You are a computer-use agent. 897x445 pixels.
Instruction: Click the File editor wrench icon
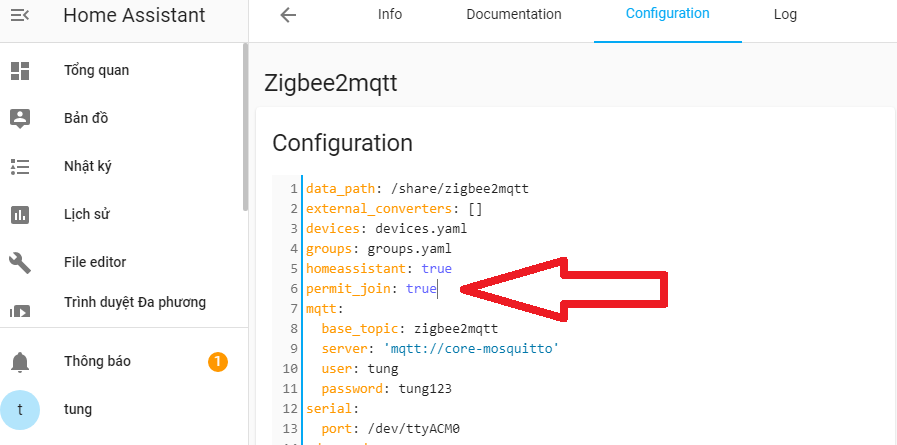click(20, 263)
